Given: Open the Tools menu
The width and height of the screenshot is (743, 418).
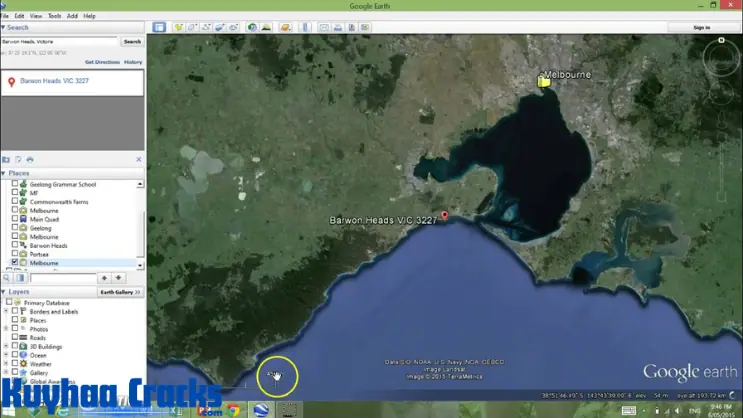Looking at the screenshot, I should 54,16.
